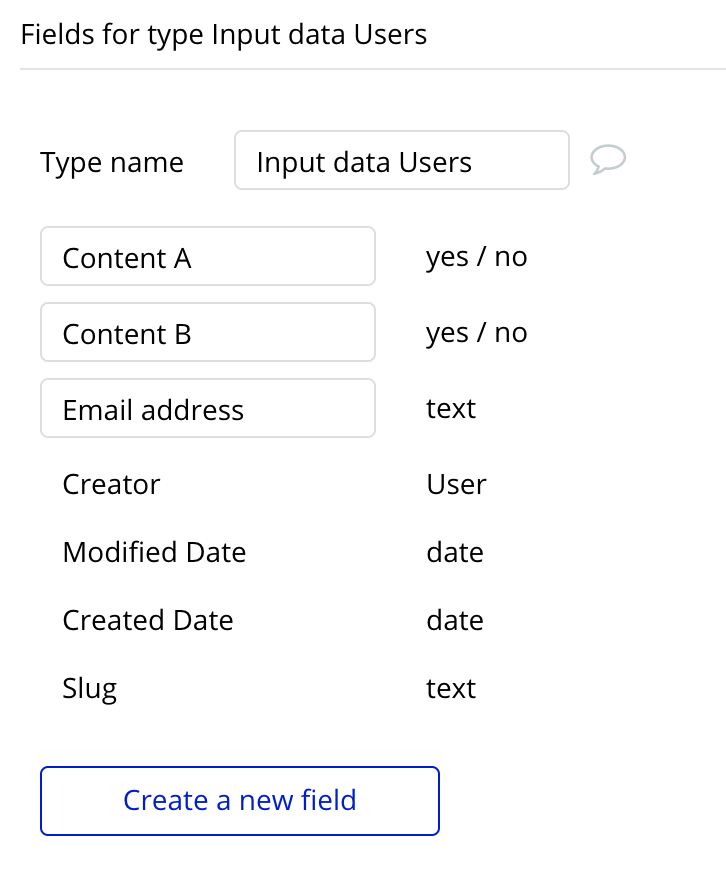Edit the Content A field name

[208, 257]
